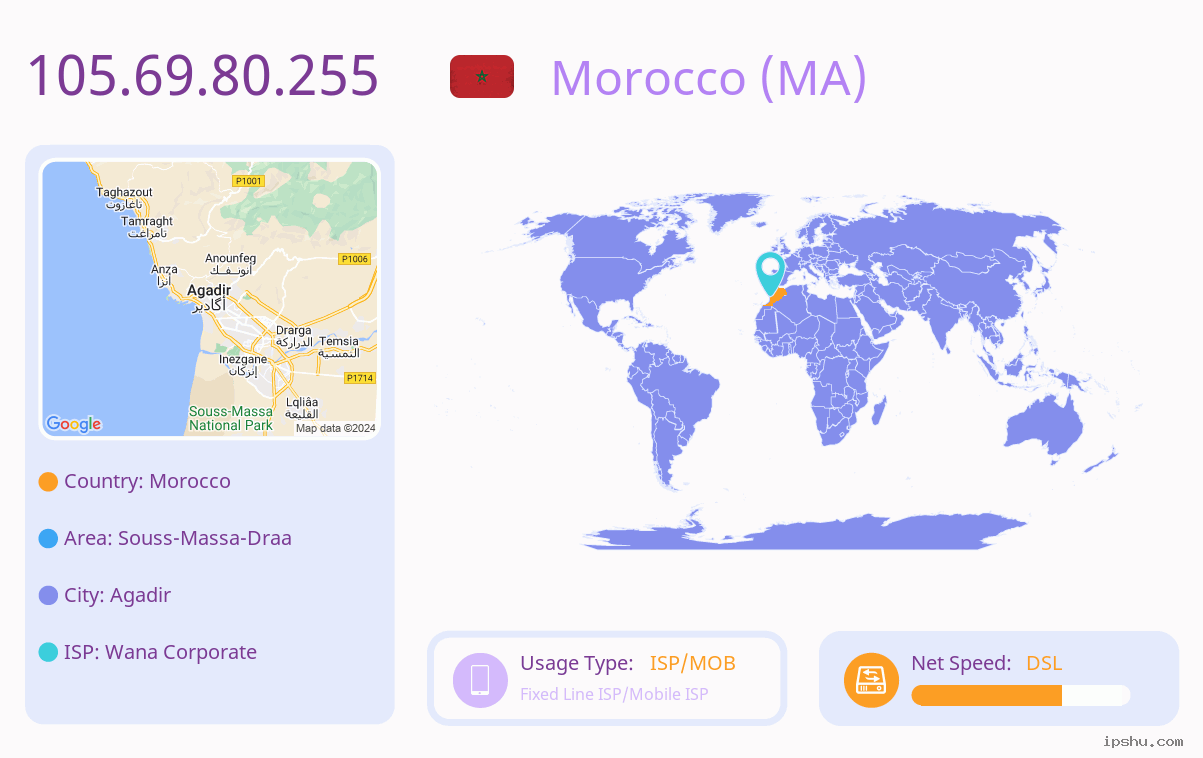Click the Morocco flag icon
This screenshot has width=1203, height=758.
pos(482,77)
